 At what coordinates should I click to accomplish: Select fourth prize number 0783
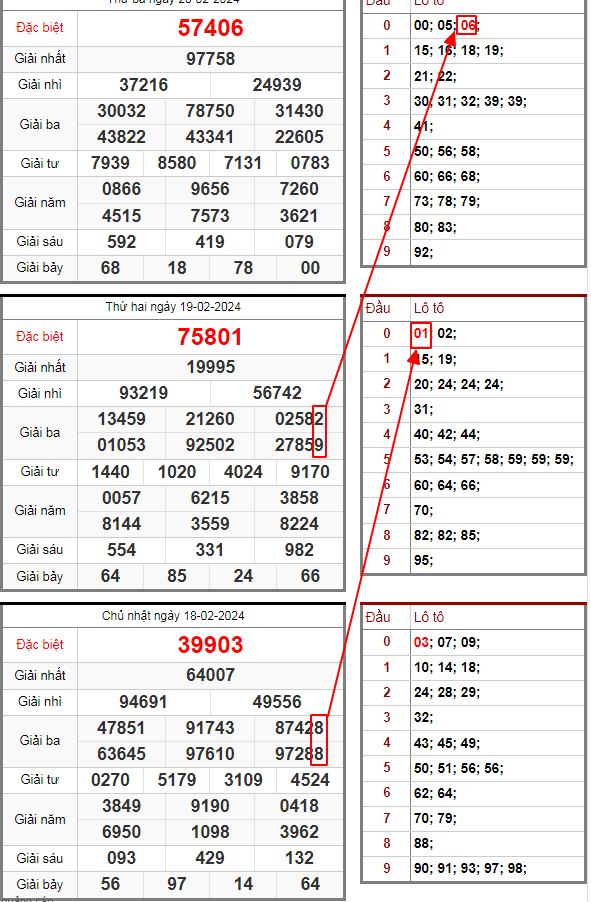click(x=310, y=163)
